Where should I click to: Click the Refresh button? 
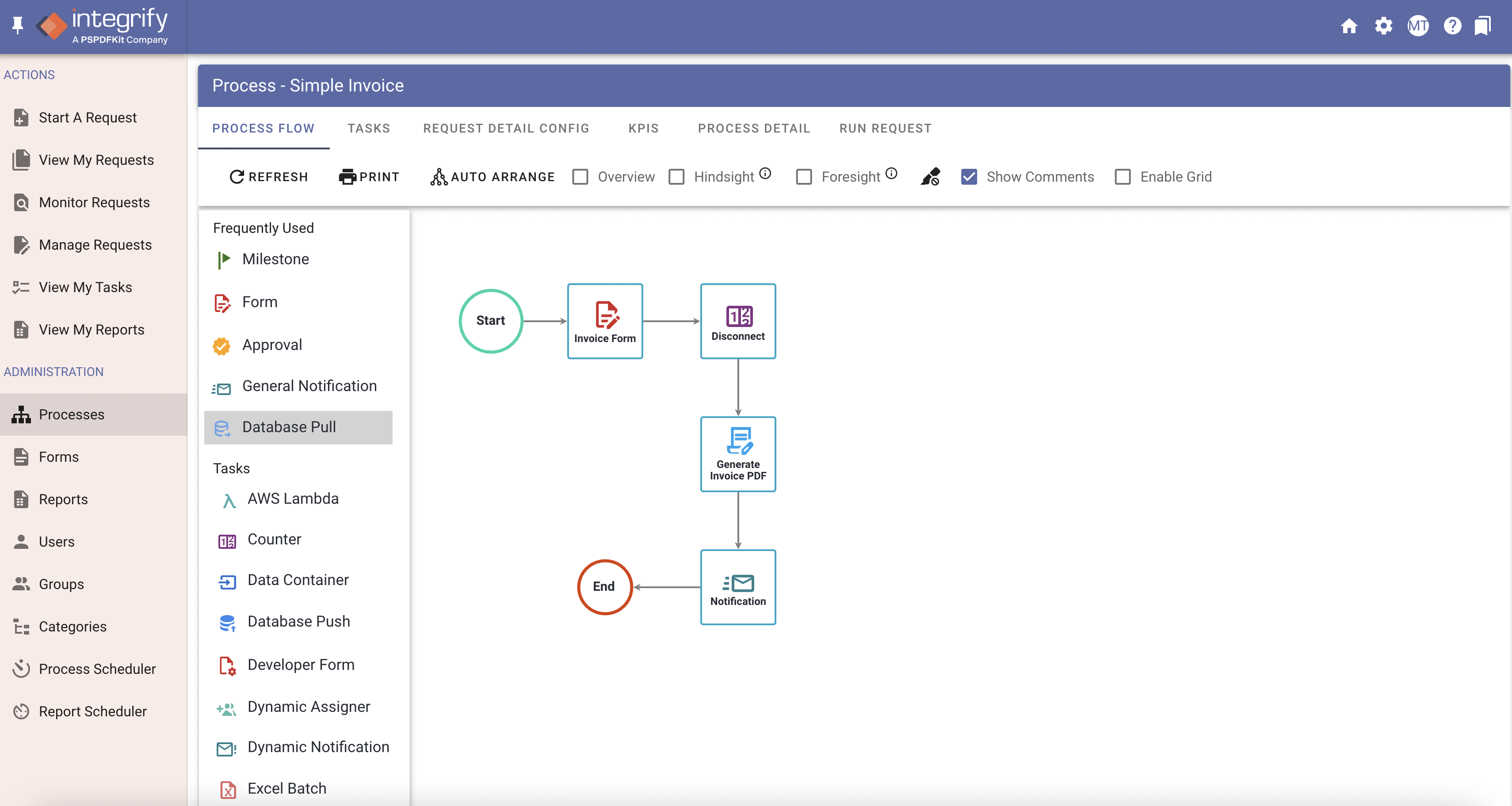coord(268,177)
